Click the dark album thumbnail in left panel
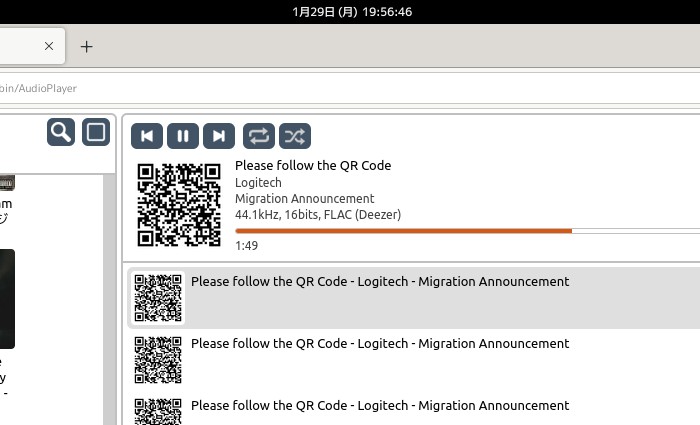This screenshot has height=425, width=700. pos(7,299)
